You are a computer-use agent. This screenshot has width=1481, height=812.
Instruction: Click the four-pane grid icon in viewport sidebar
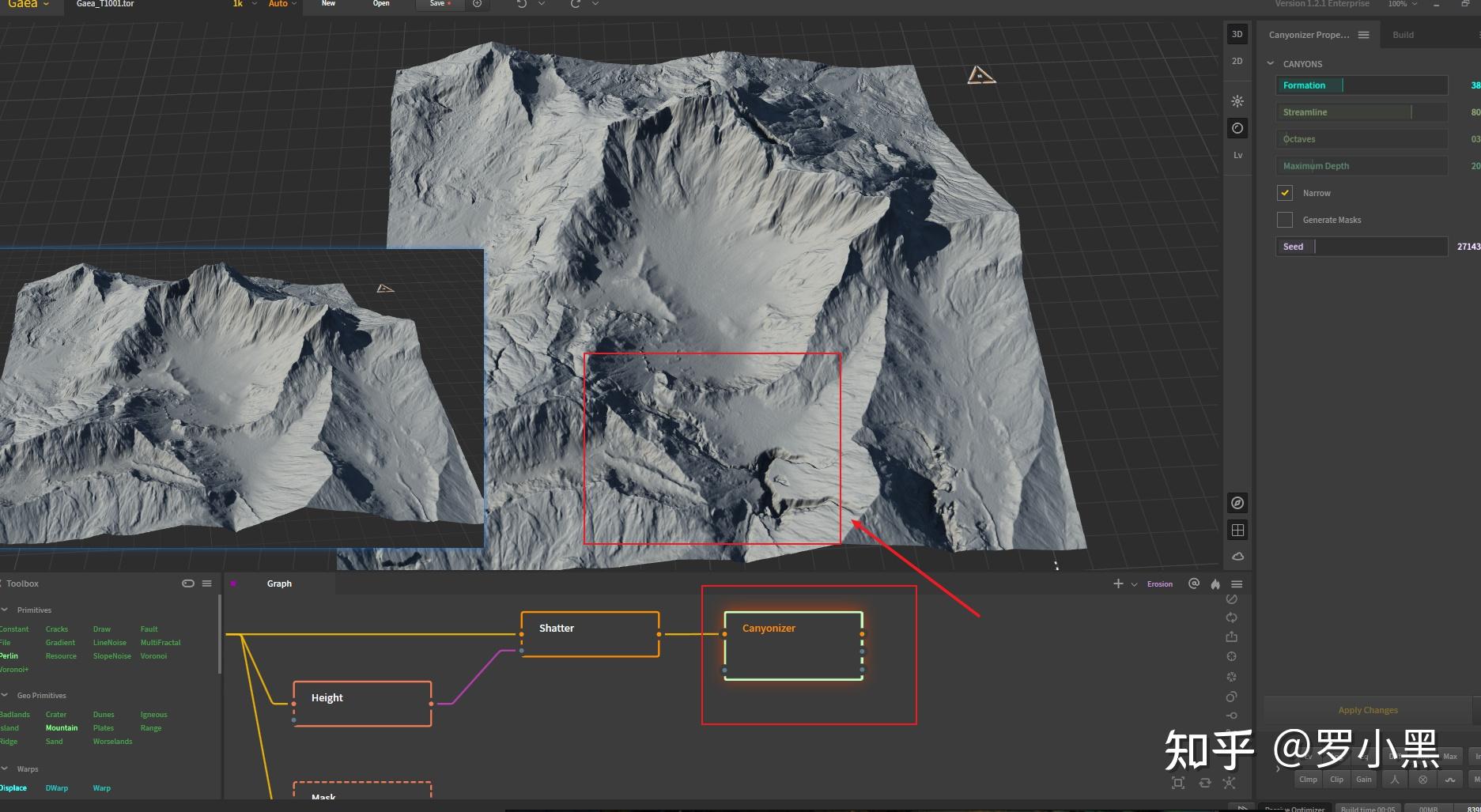(1237, 530)
